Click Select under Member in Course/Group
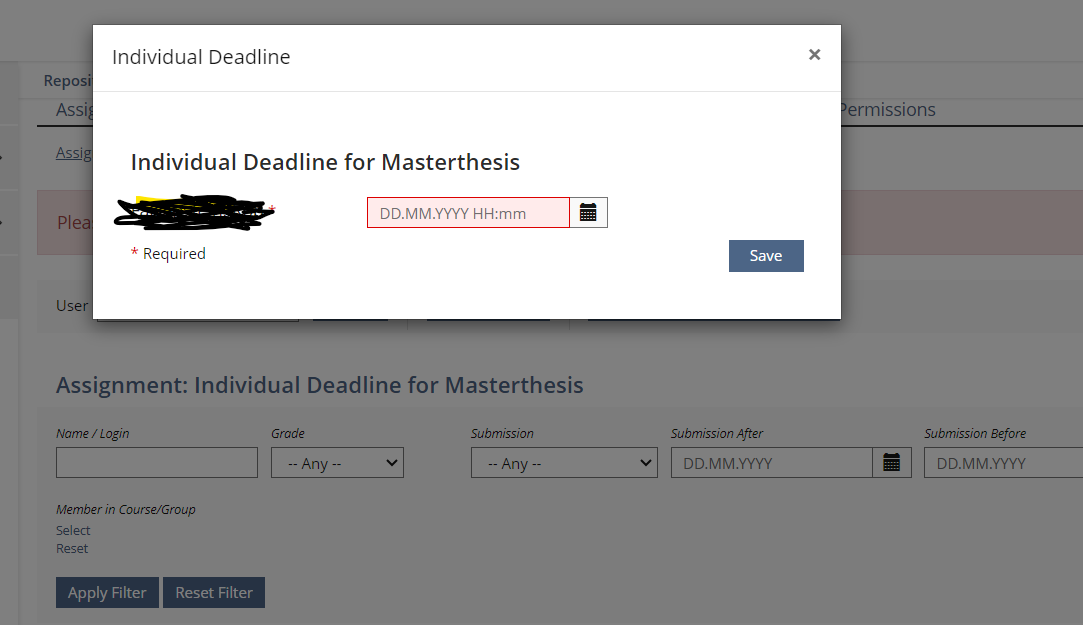This screenshot has height=625, width=1083. coord(73,530)
